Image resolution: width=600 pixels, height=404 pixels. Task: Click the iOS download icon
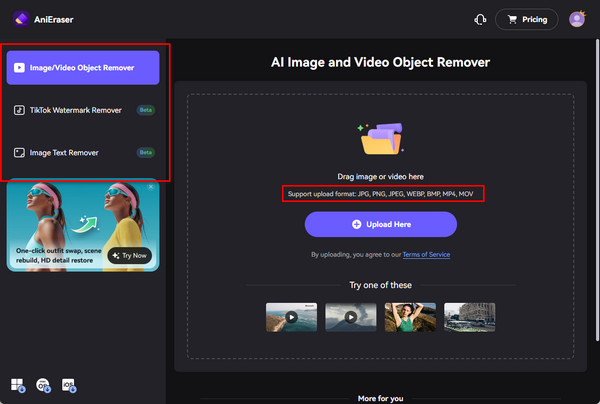click(70, 385)
